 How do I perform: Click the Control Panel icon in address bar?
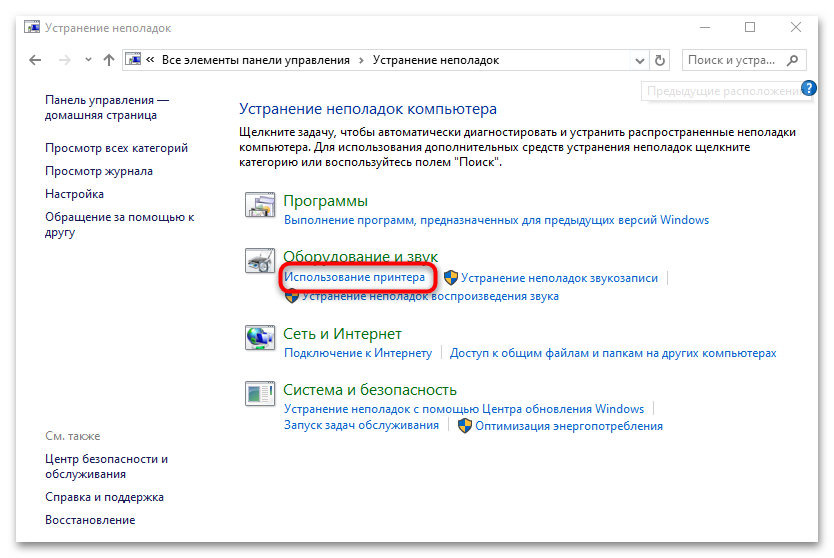(134, 59)
